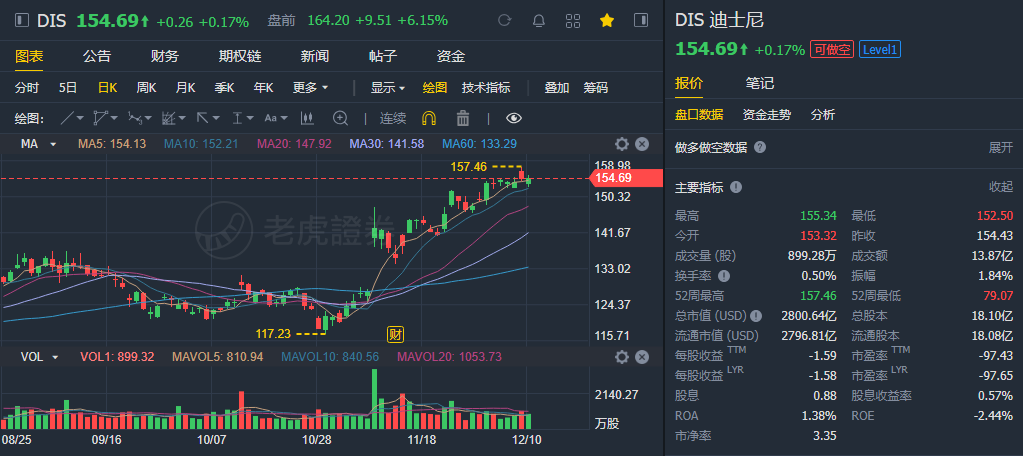Switch to 资金 tab

point(451,56)
